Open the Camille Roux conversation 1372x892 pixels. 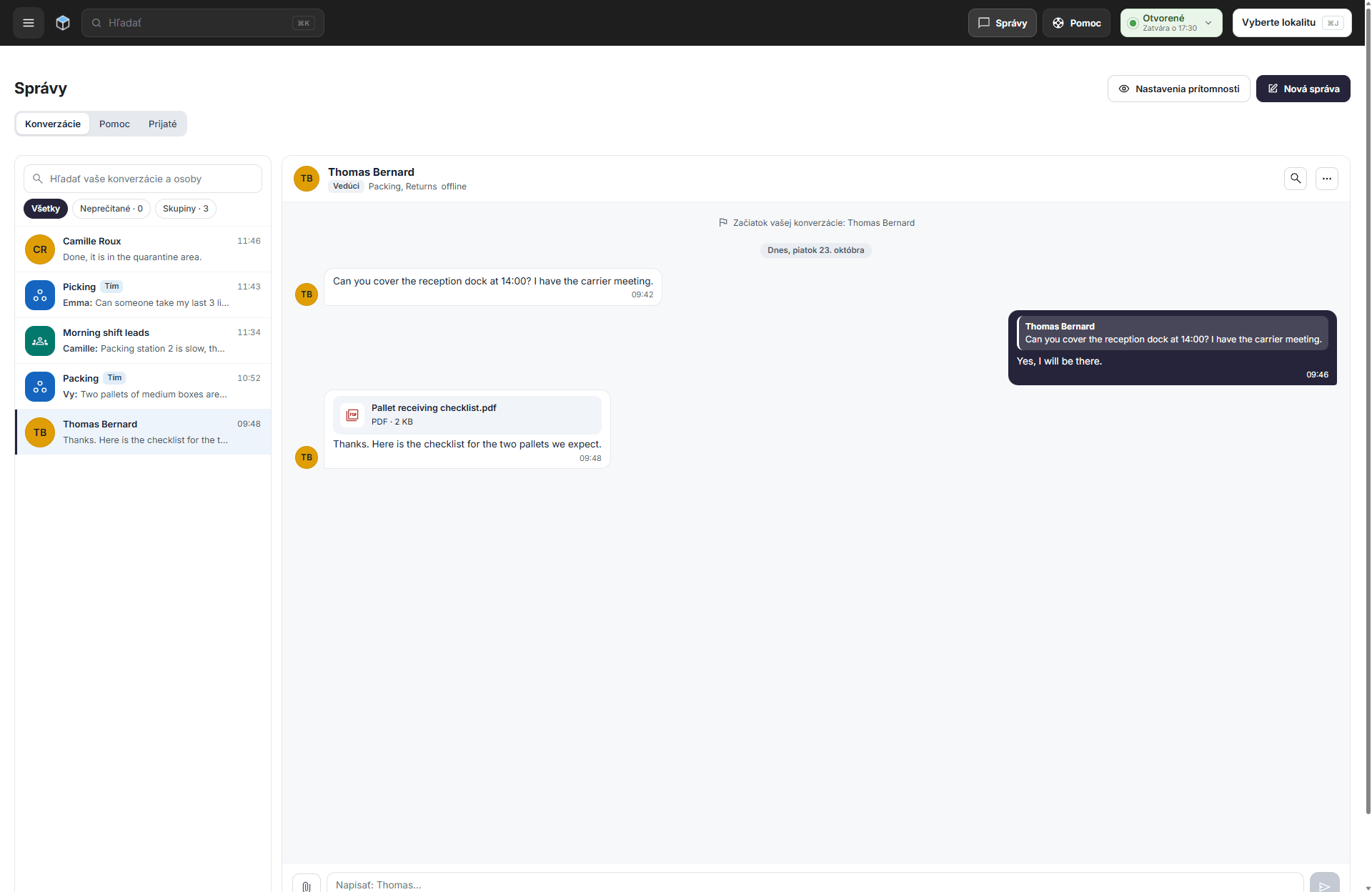[143, 249]
